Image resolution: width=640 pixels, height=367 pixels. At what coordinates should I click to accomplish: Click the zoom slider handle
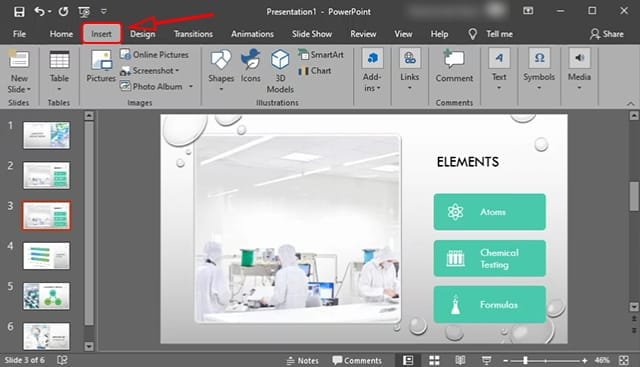525,360
